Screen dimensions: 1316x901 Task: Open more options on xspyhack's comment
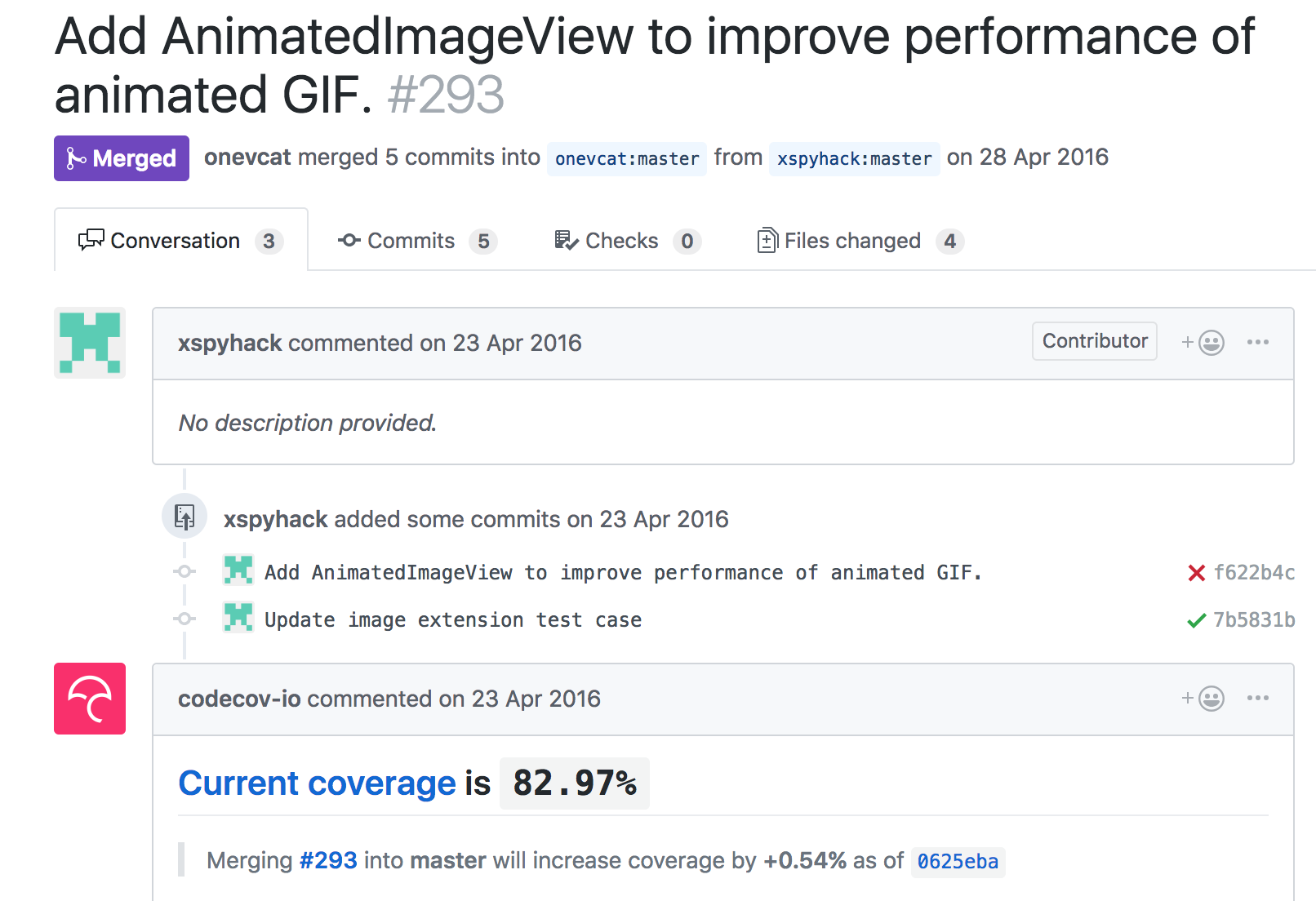point(1258,342)
